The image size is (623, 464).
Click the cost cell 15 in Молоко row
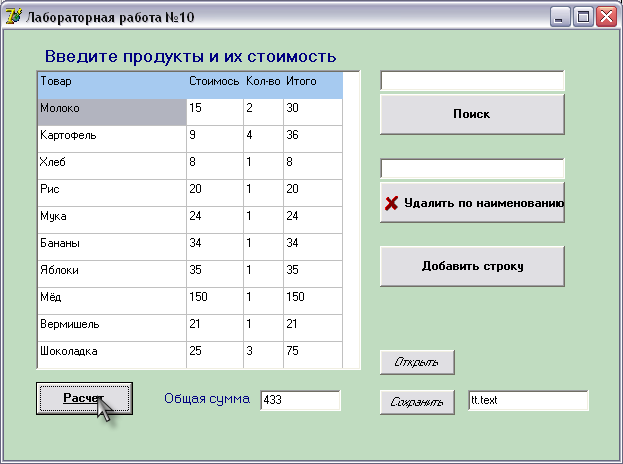point(215,112)
